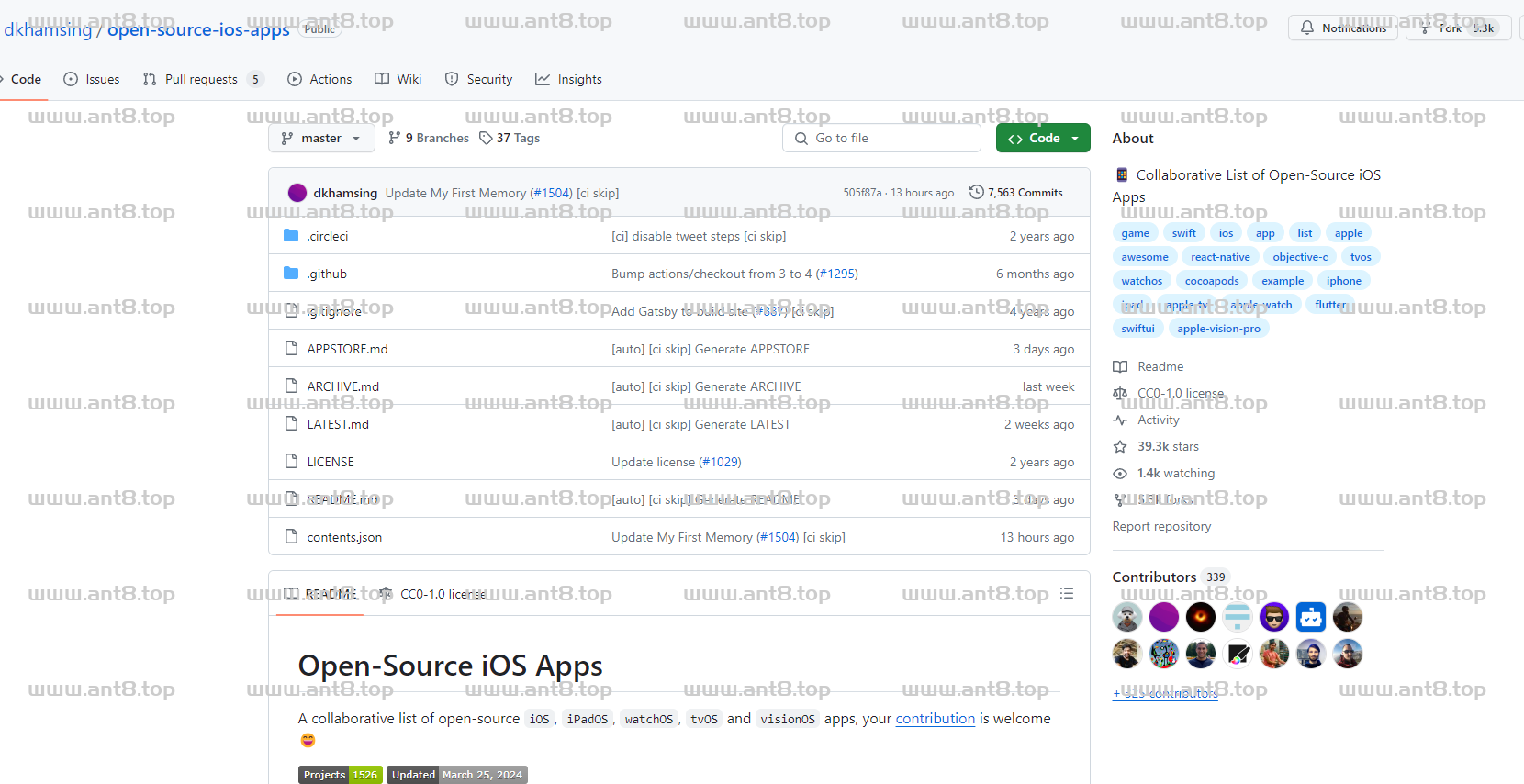Select the 'cocoapods' topic tag
Image resolution: width=1524 pixels, height=784 pixels.
pos(1211,281)
